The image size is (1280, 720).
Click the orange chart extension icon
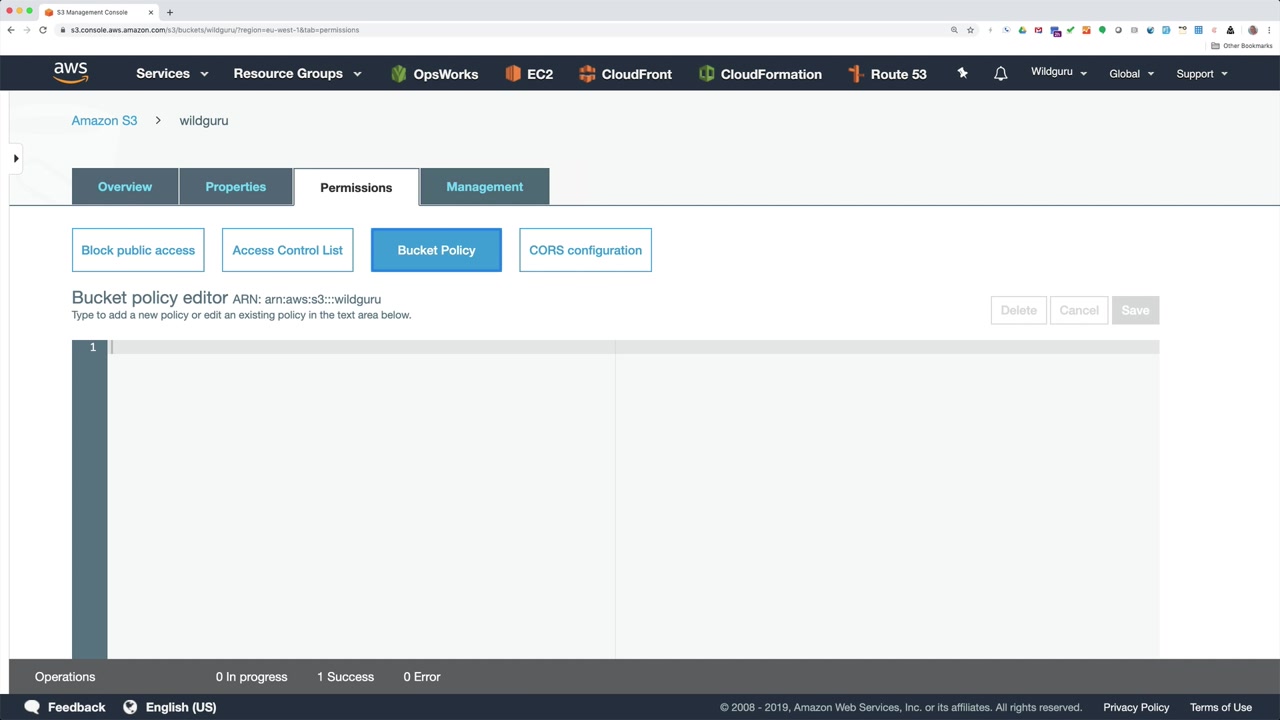click(x=1086, y=30)
